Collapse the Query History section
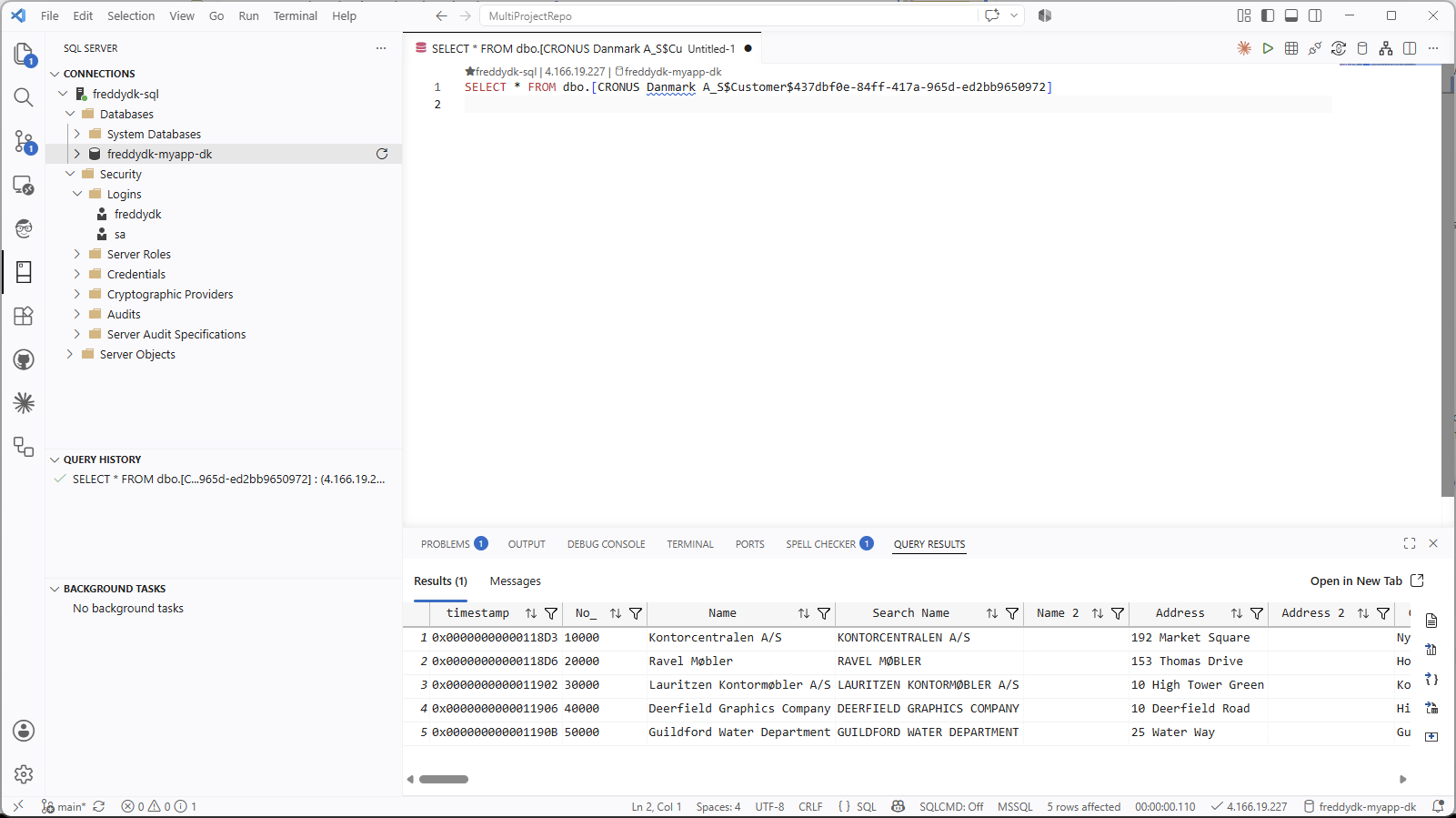1456x818 pixels. tap(55, 459)
